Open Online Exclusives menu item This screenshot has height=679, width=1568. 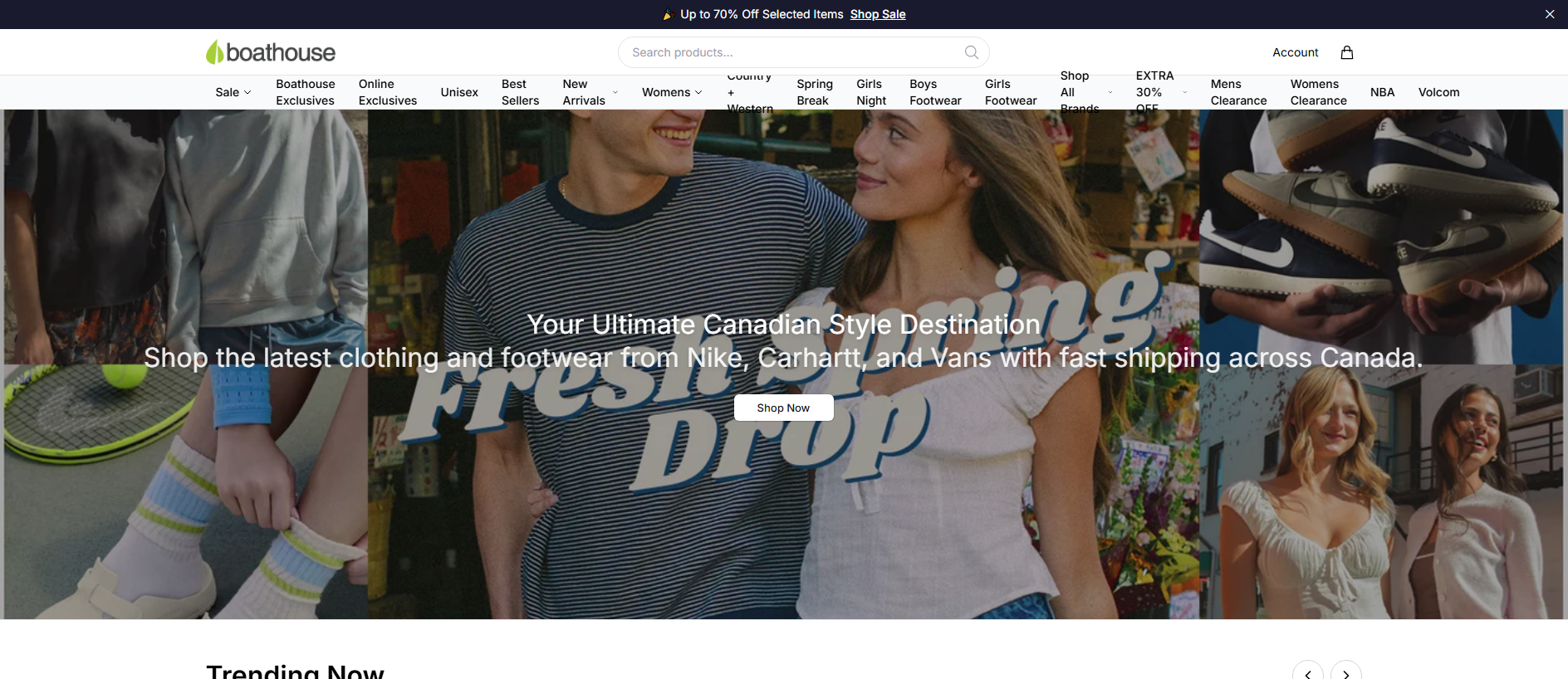(x=388, y=92)
